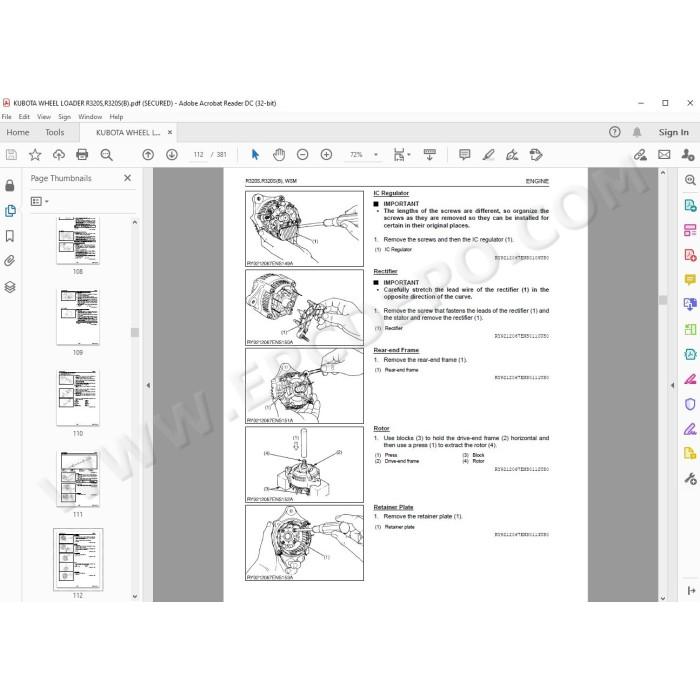Select page 110 thumbnail
Screen dimensions: 700x700
[78, 398]
